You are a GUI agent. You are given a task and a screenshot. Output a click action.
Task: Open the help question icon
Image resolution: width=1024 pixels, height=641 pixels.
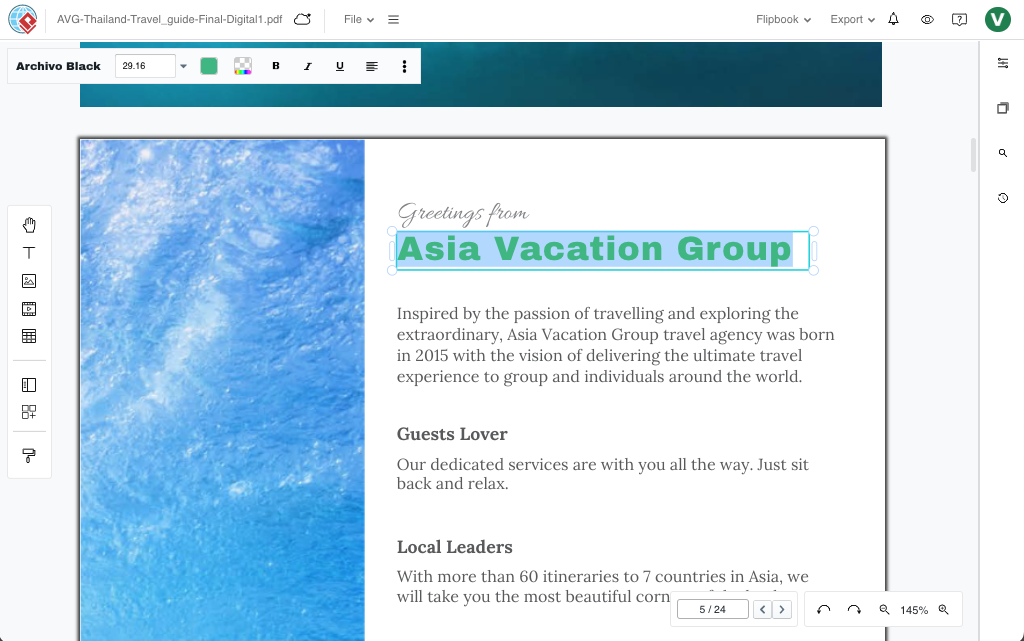point(959,20)
